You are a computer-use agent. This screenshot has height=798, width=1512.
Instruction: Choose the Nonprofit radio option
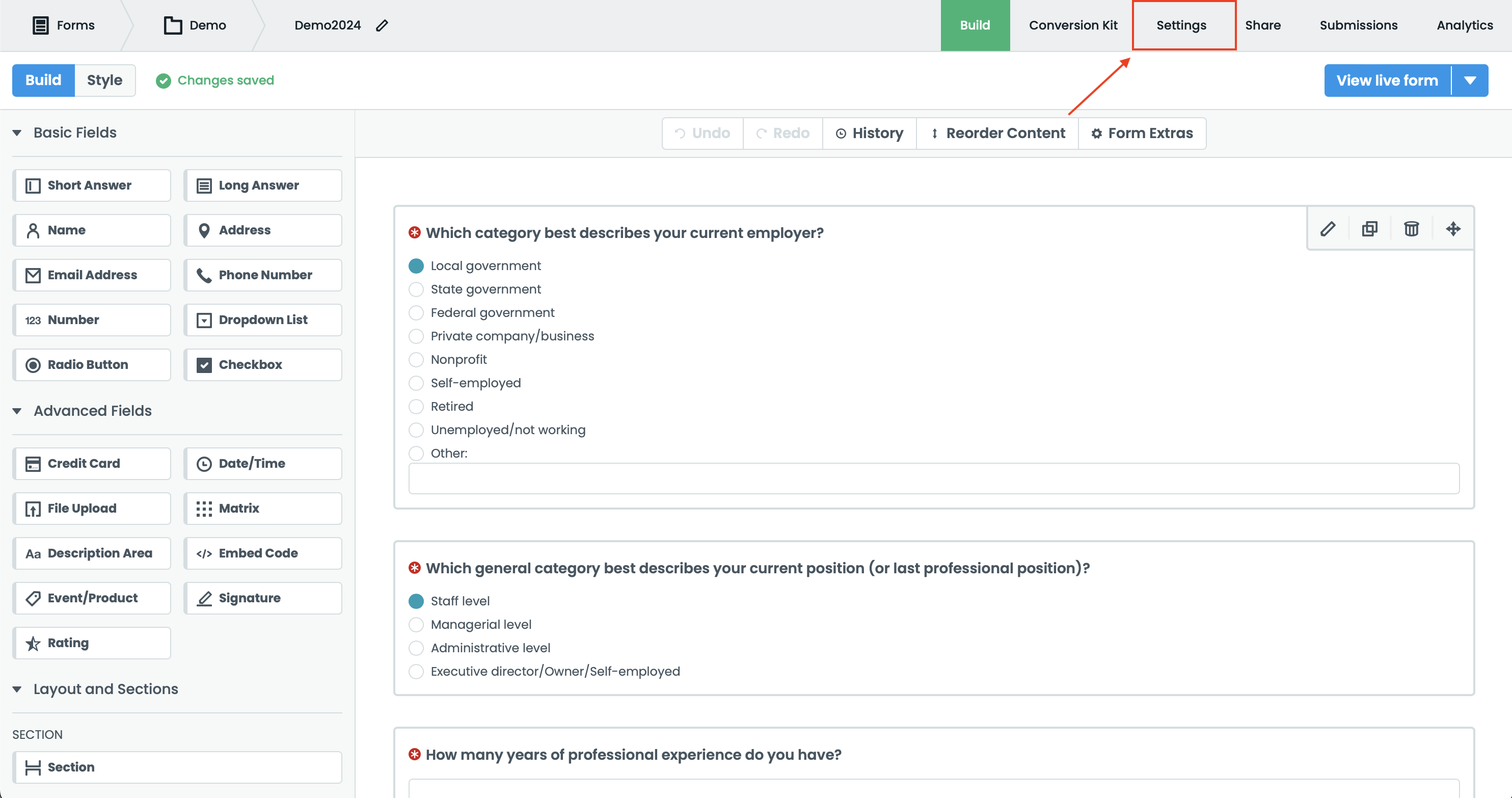(416, 359)
